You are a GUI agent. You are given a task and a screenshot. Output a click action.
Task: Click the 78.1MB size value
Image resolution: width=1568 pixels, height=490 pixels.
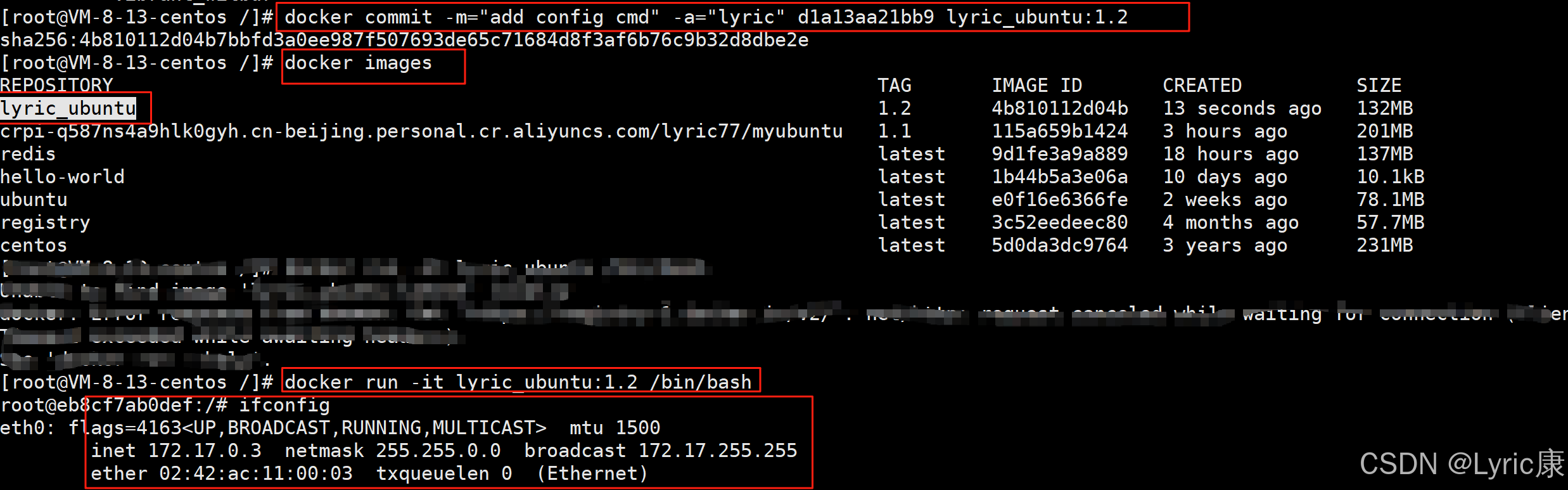pyautogui.click(x=1390, y=200)
